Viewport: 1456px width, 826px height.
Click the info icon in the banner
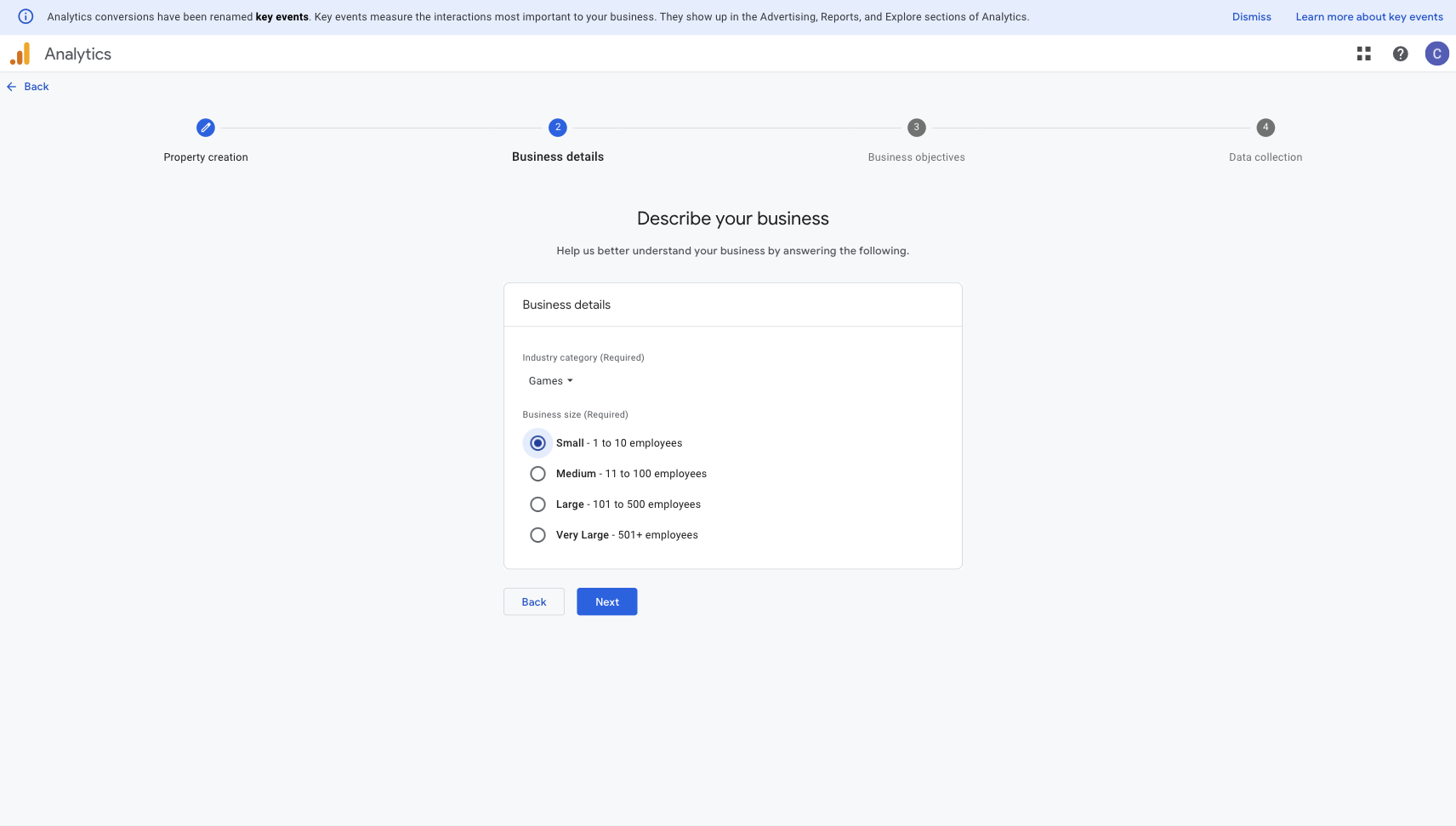(26, 16)
